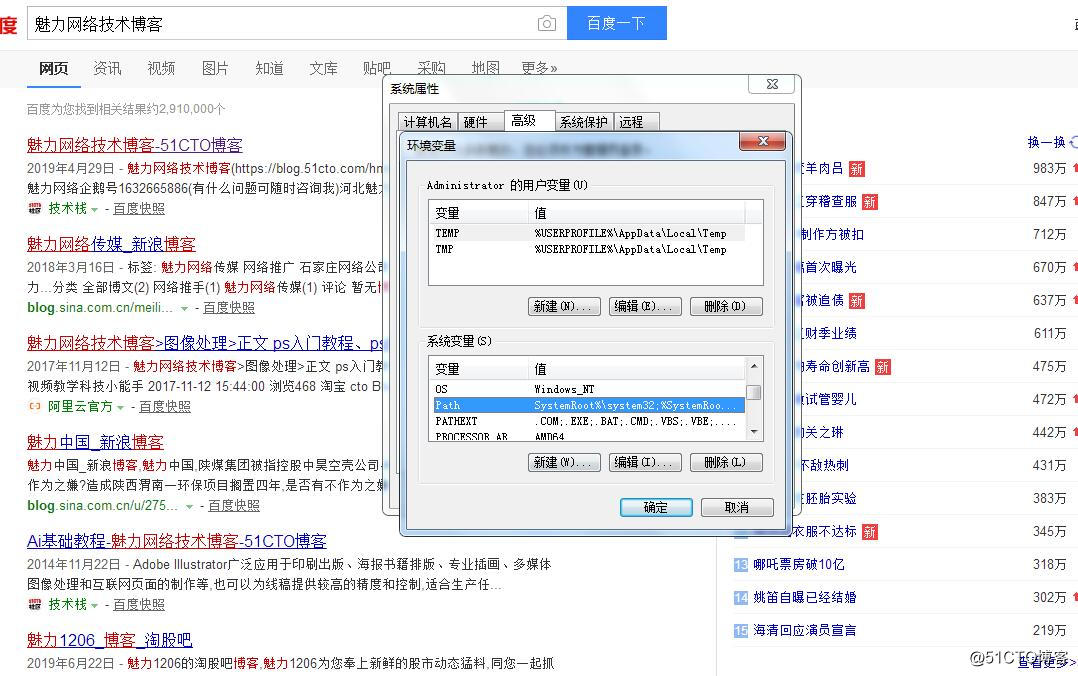Open hot search 哪吒票房破10亿

click(799, 565)
